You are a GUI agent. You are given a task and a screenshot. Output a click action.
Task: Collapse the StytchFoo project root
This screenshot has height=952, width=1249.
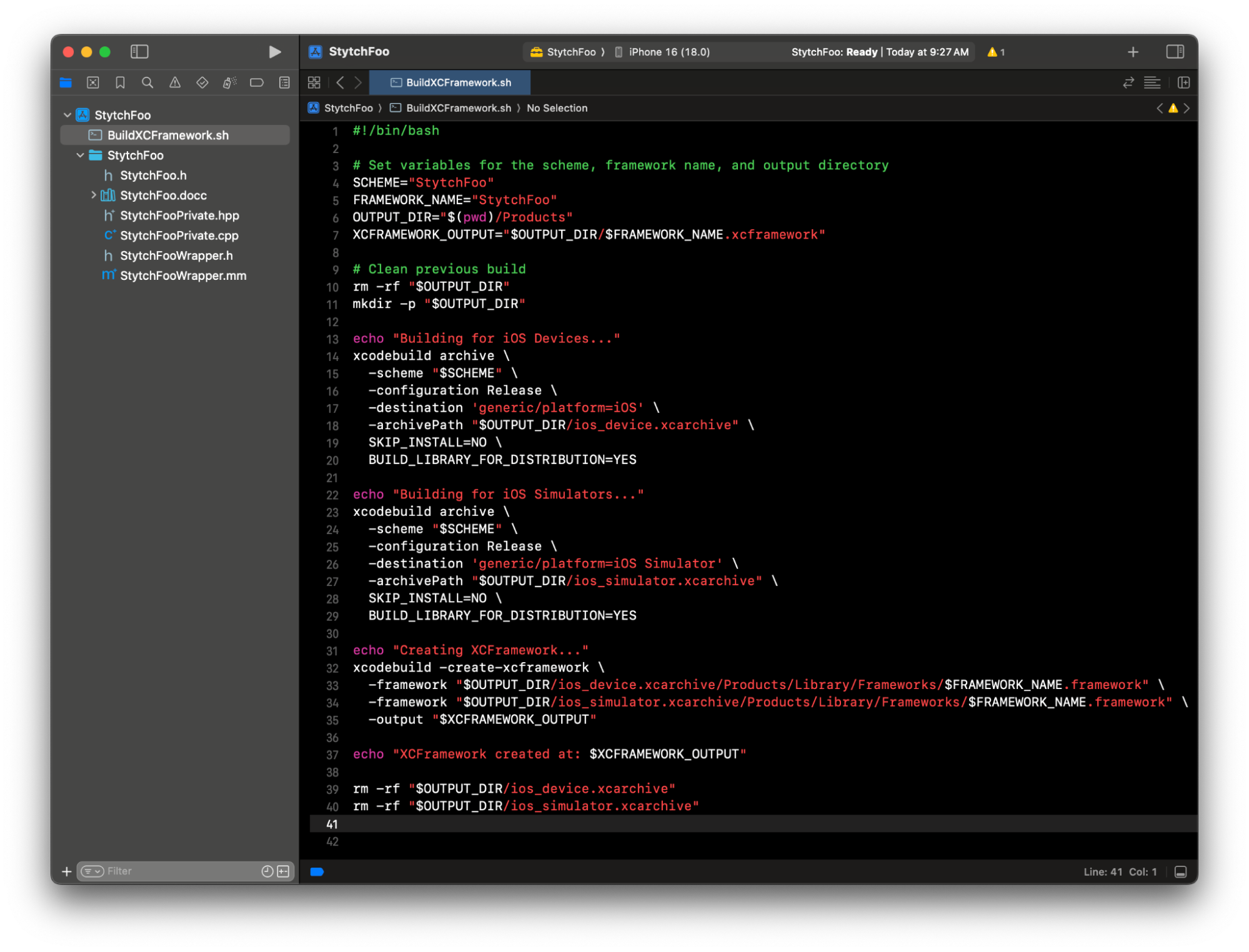(67, 115)
